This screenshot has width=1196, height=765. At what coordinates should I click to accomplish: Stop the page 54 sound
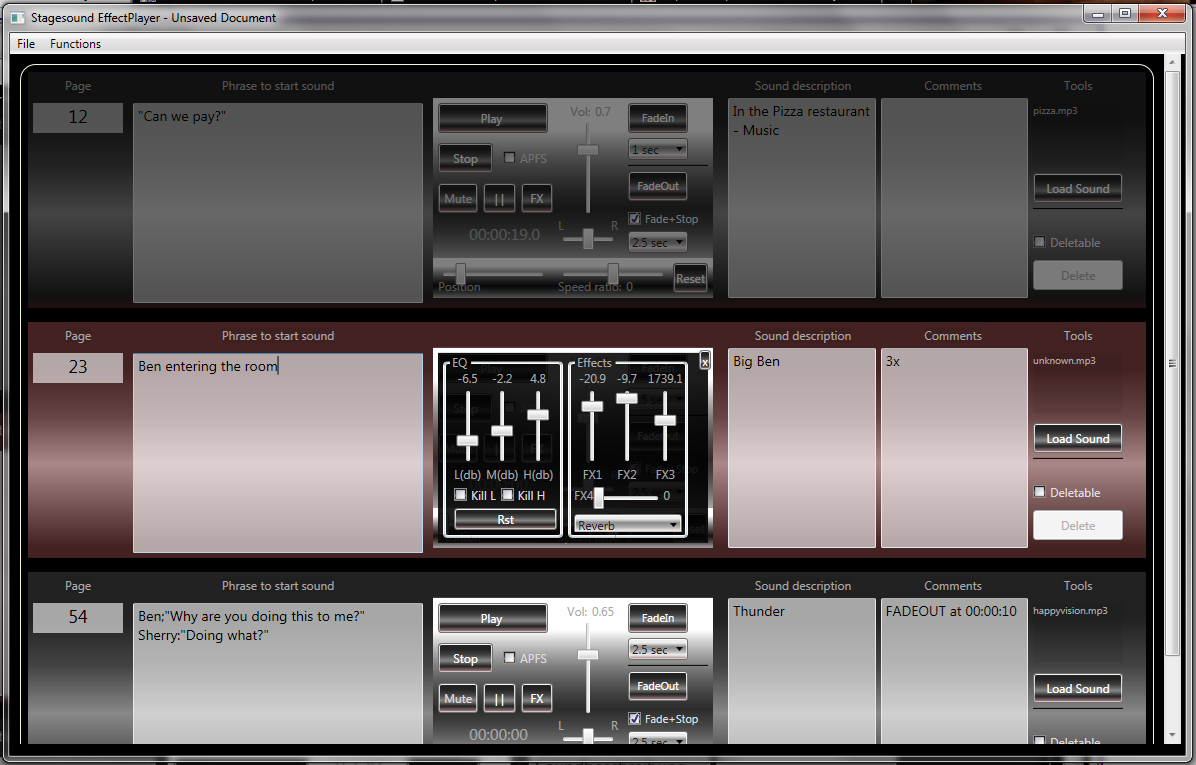(465, 658)
